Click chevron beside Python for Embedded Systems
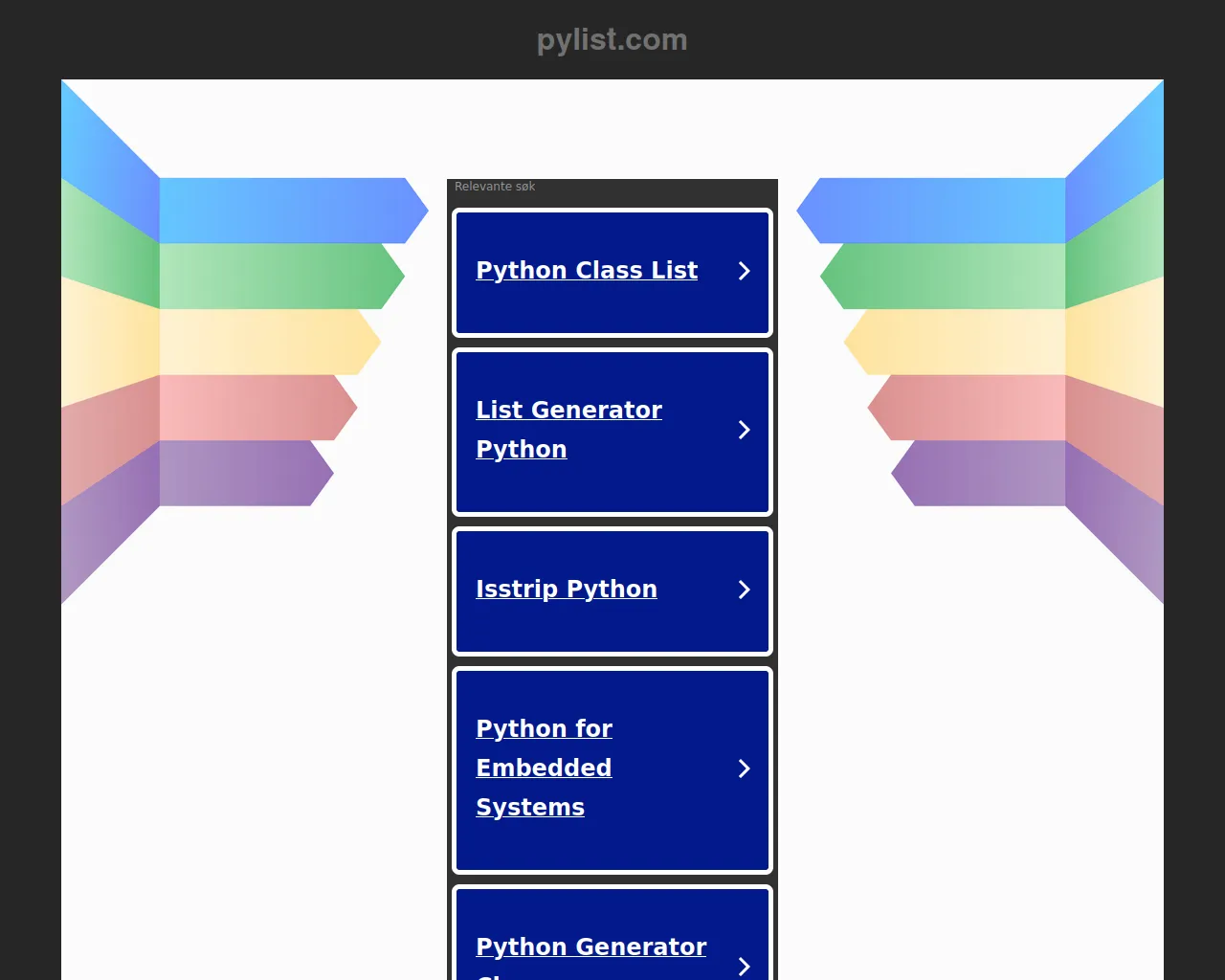The image size is (1225, 980). pyautogui.click(x=744, y=769)
